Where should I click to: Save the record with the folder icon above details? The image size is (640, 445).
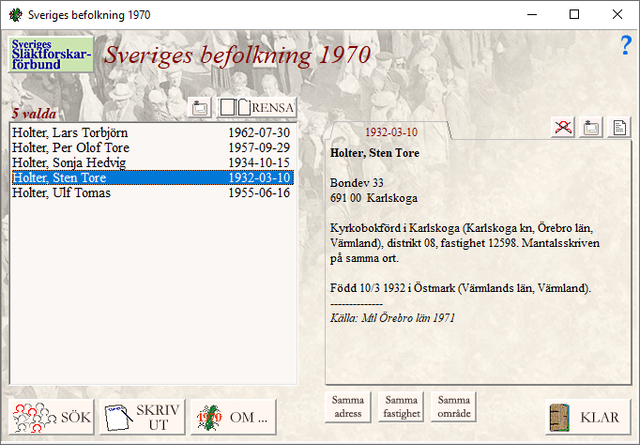tap(591, 127)
